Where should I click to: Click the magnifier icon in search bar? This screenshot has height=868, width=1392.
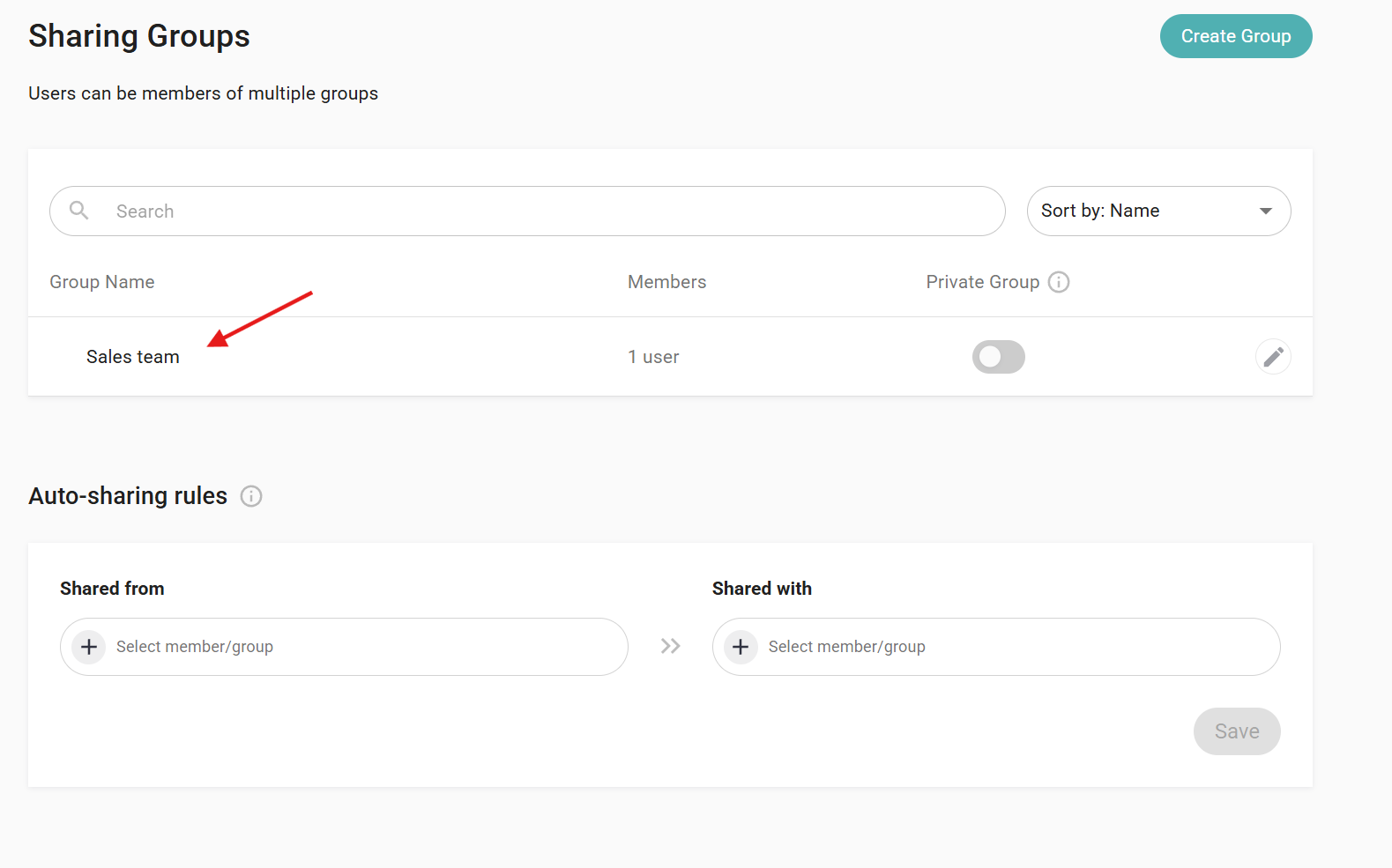click(79, 211)
